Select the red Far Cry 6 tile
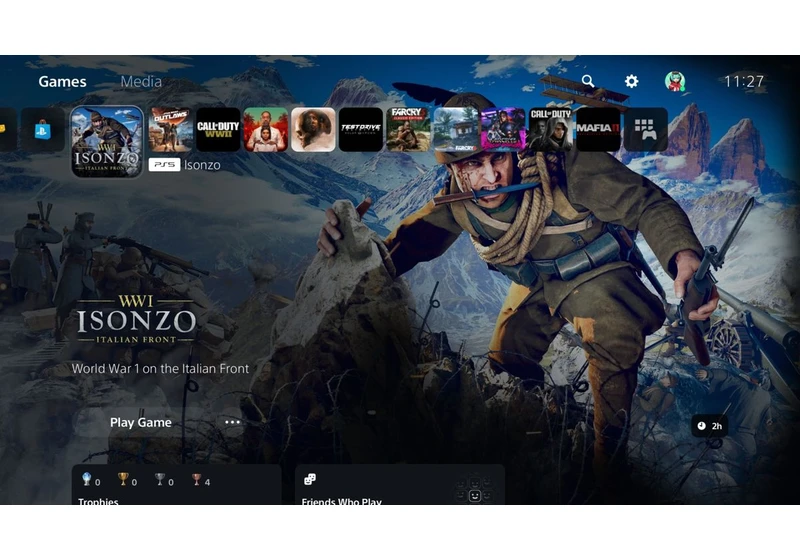 266,130
